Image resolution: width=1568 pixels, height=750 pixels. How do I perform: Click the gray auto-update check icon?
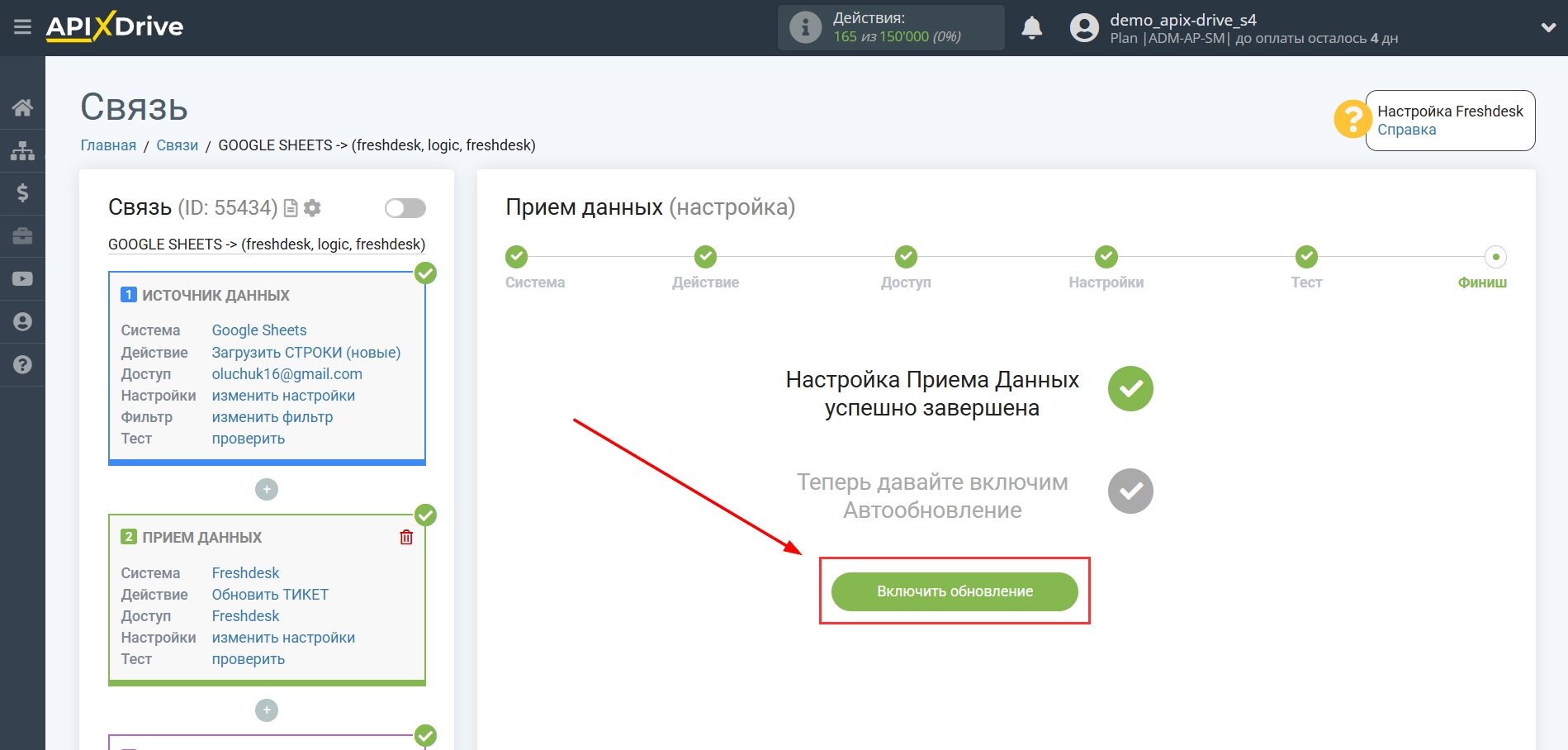tap(1130, 491)
